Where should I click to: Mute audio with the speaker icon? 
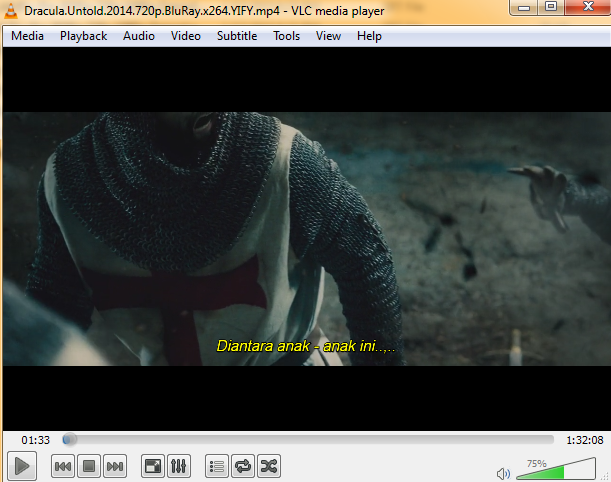(x=503, y=473)
